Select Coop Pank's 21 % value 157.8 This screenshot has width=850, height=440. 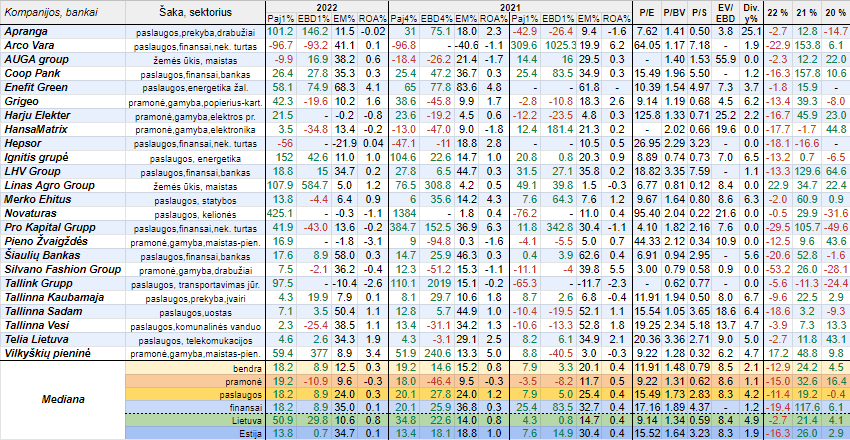[806, 72]
